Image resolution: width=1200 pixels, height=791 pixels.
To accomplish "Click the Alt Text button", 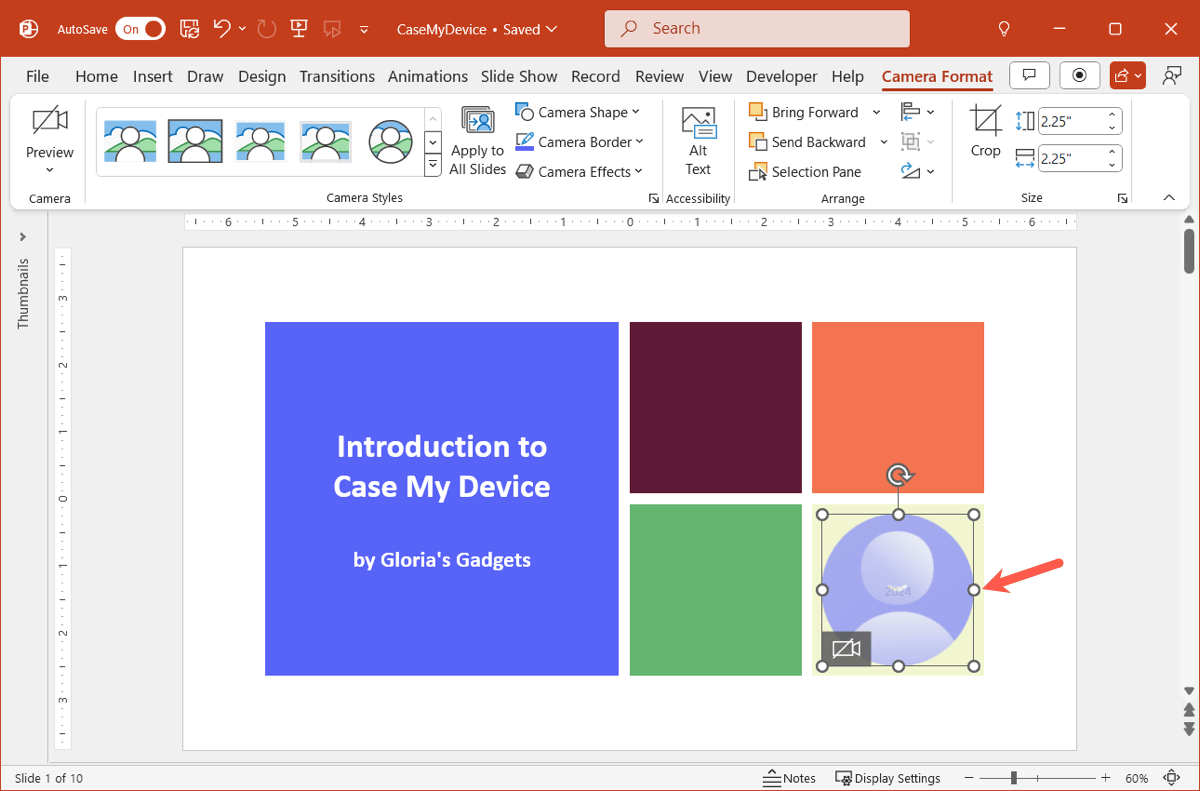I will [x=698, y=142].
